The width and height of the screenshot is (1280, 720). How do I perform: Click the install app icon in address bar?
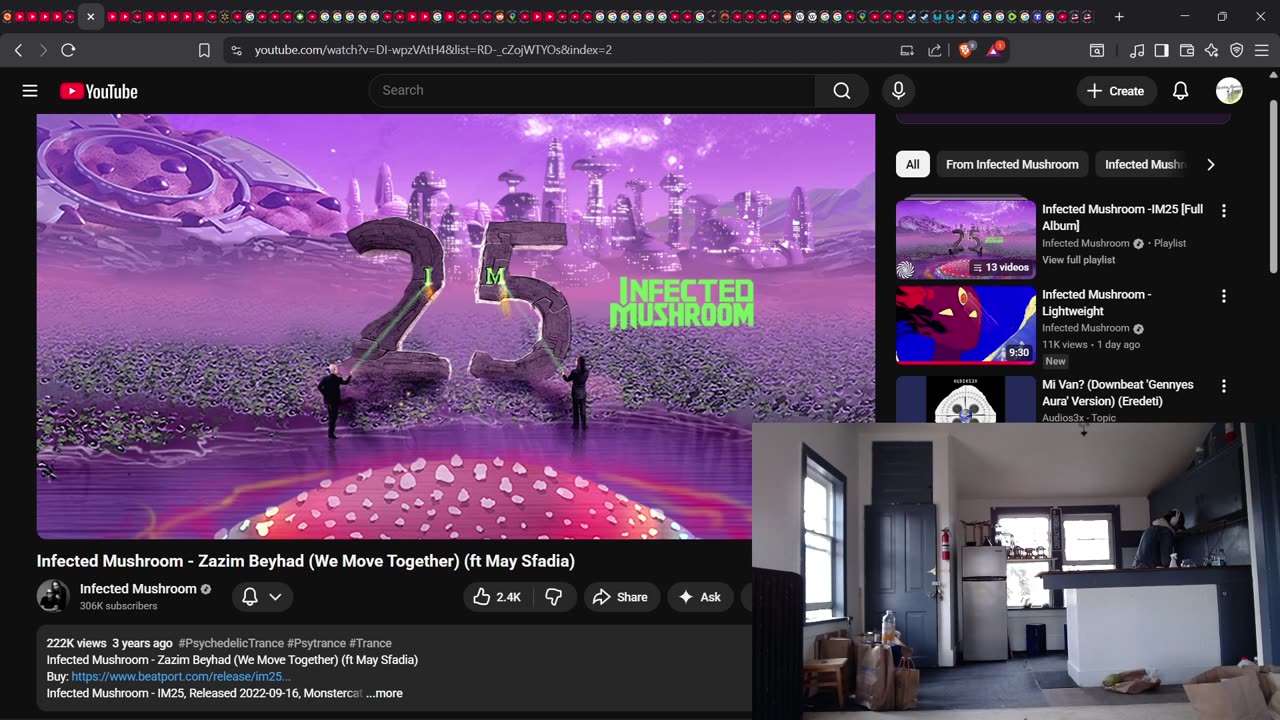tap(907, 50)
